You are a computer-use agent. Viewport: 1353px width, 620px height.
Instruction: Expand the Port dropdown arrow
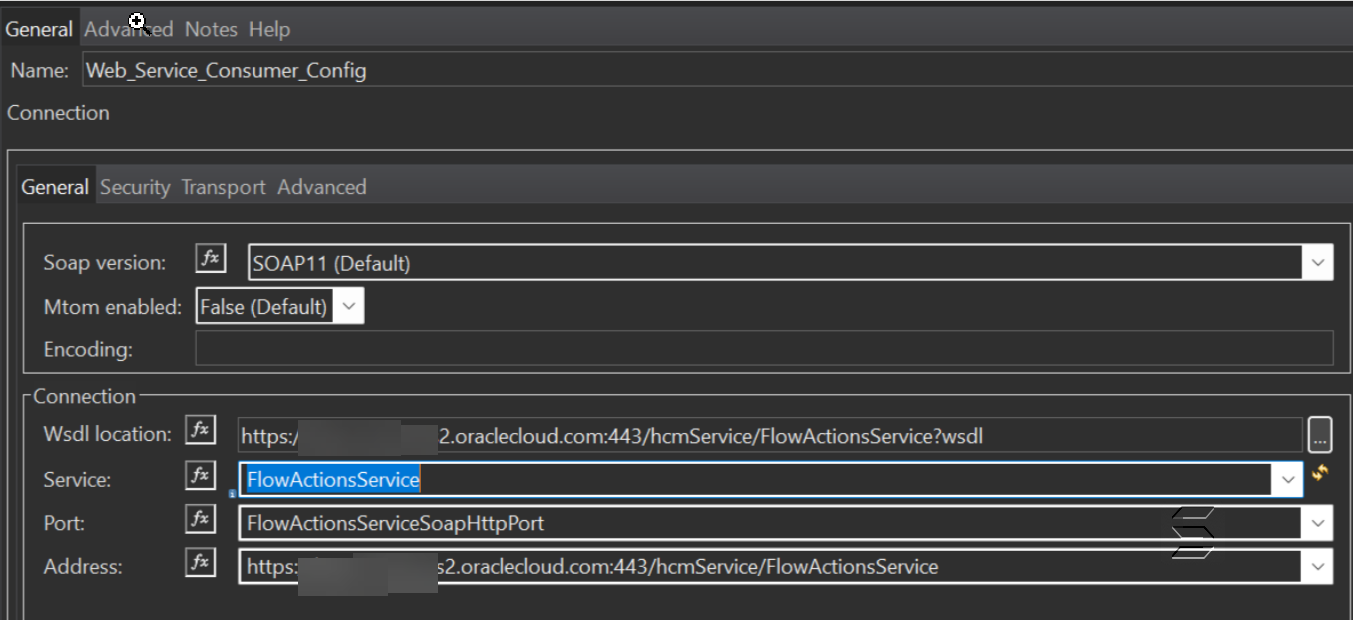1318,523
